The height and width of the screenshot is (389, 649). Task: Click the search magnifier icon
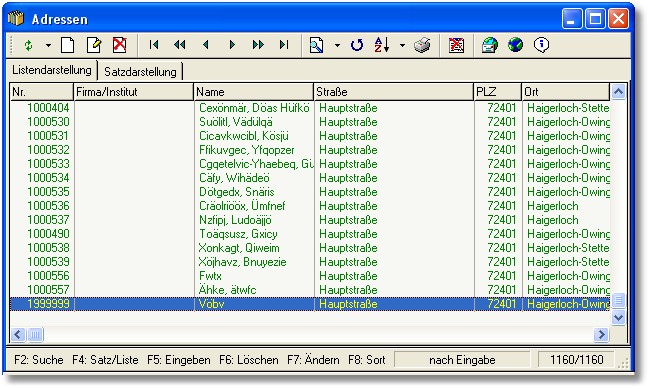[316, 45]
